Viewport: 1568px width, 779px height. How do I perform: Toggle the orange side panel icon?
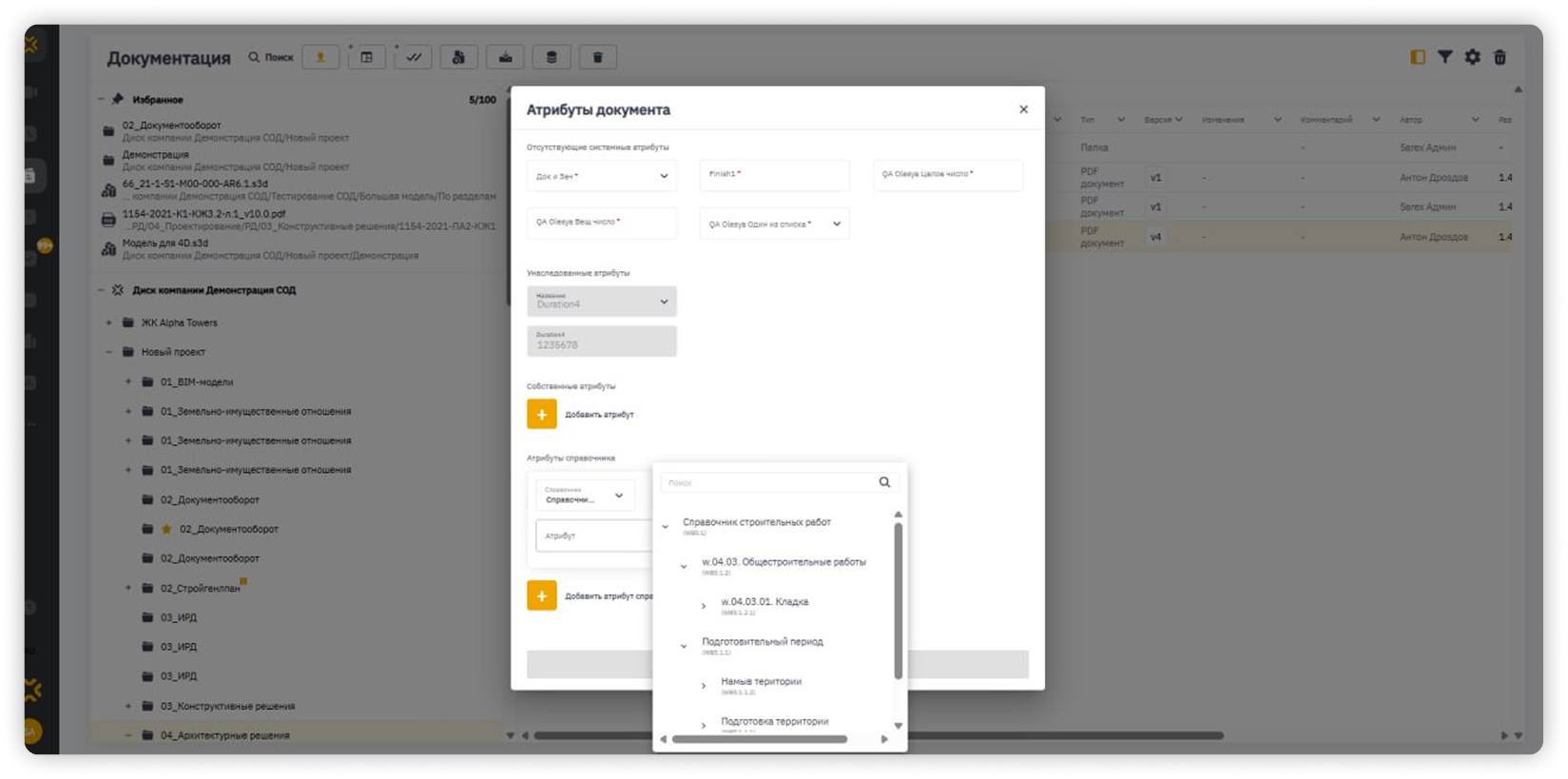point(1417,57)
